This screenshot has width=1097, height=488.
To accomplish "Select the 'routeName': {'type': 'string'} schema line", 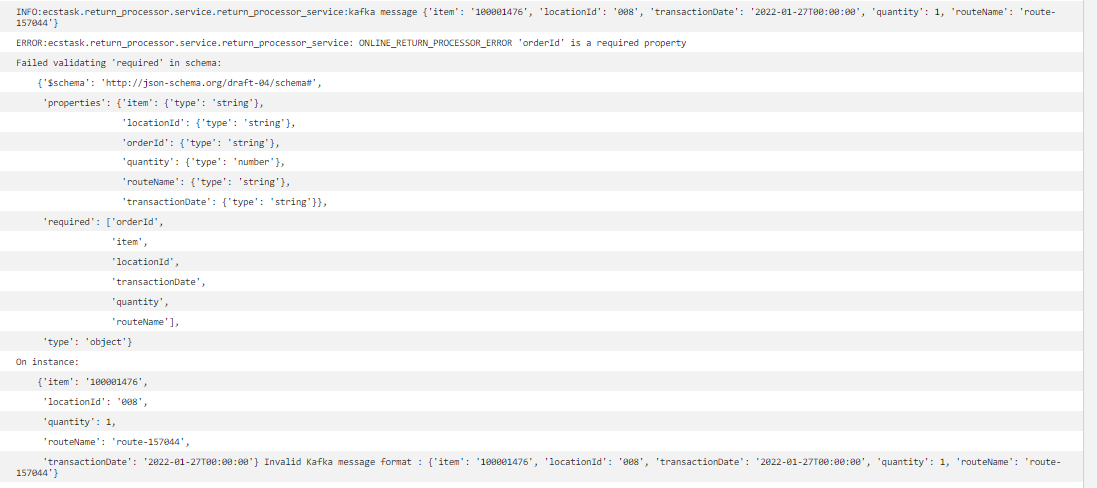I will coord(542,182).
